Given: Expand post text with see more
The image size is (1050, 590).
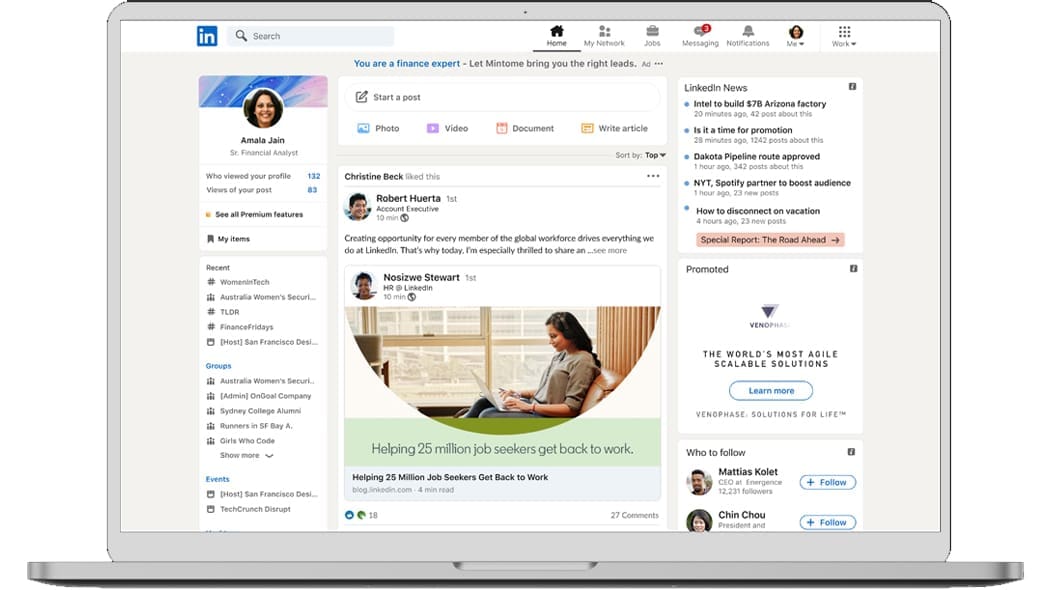Looking at the screenshot, I should coord(609,250).
